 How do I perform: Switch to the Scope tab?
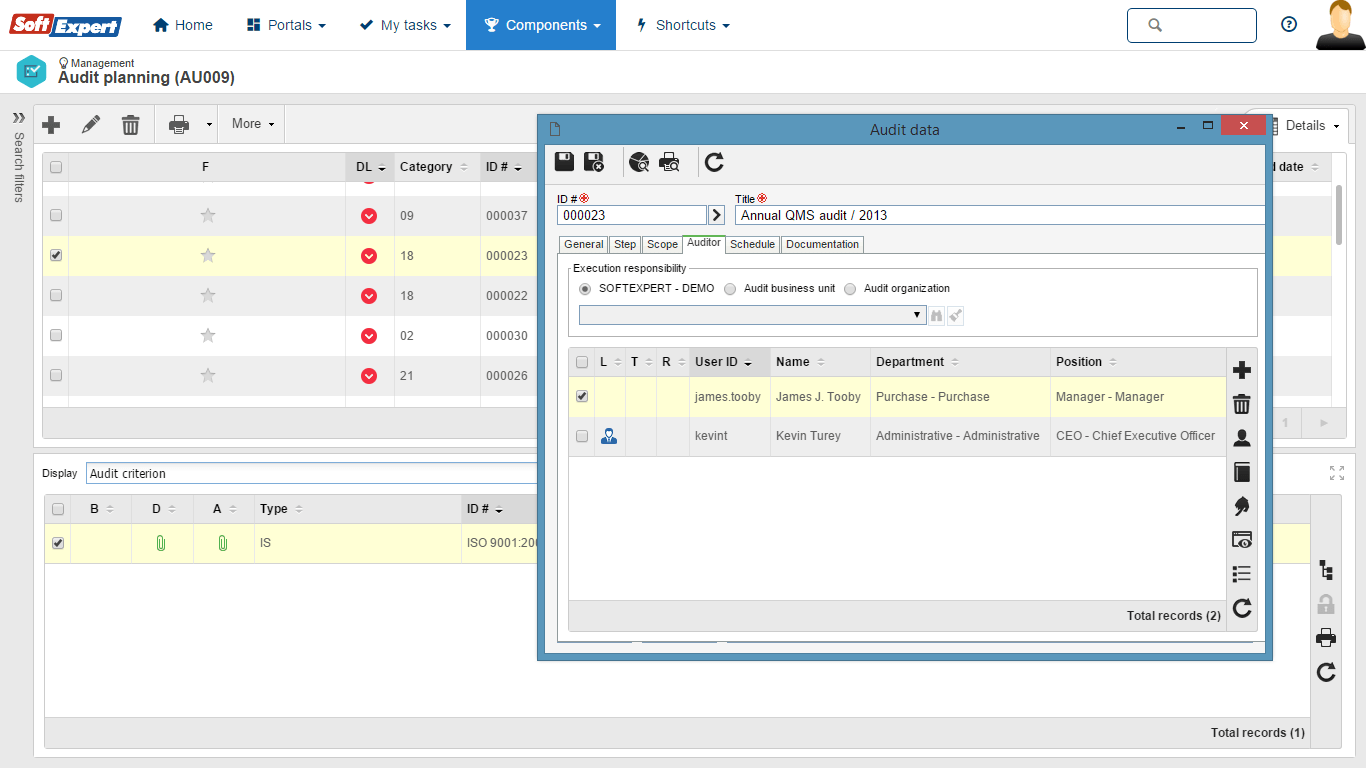point(662,244)
